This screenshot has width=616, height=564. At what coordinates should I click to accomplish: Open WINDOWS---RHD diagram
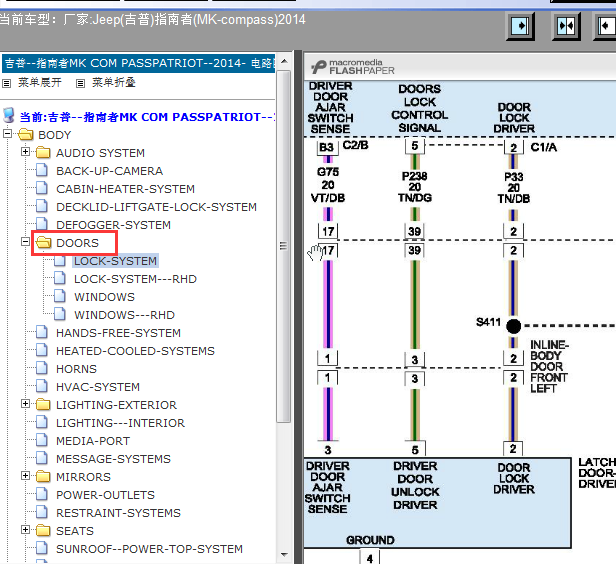124,315
